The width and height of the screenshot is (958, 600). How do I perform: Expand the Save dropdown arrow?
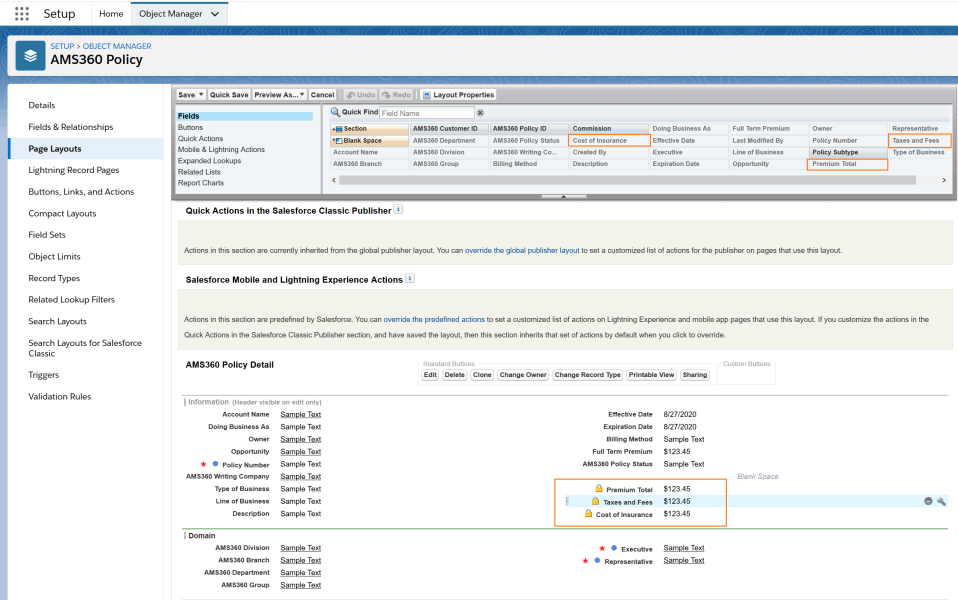201,95
